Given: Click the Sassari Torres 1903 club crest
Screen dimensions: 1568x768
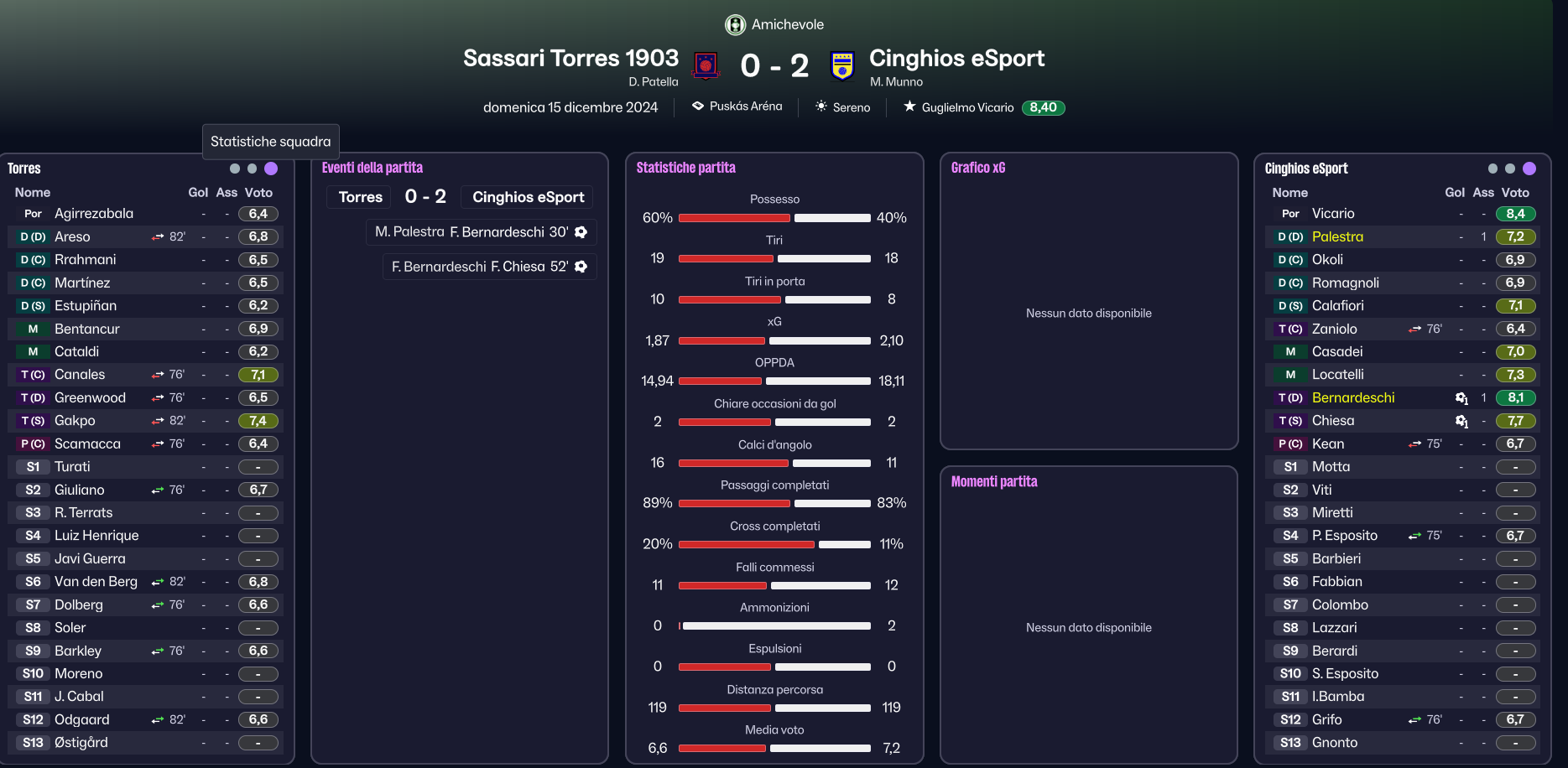Looking at the screenshot, I should (706, 65).
